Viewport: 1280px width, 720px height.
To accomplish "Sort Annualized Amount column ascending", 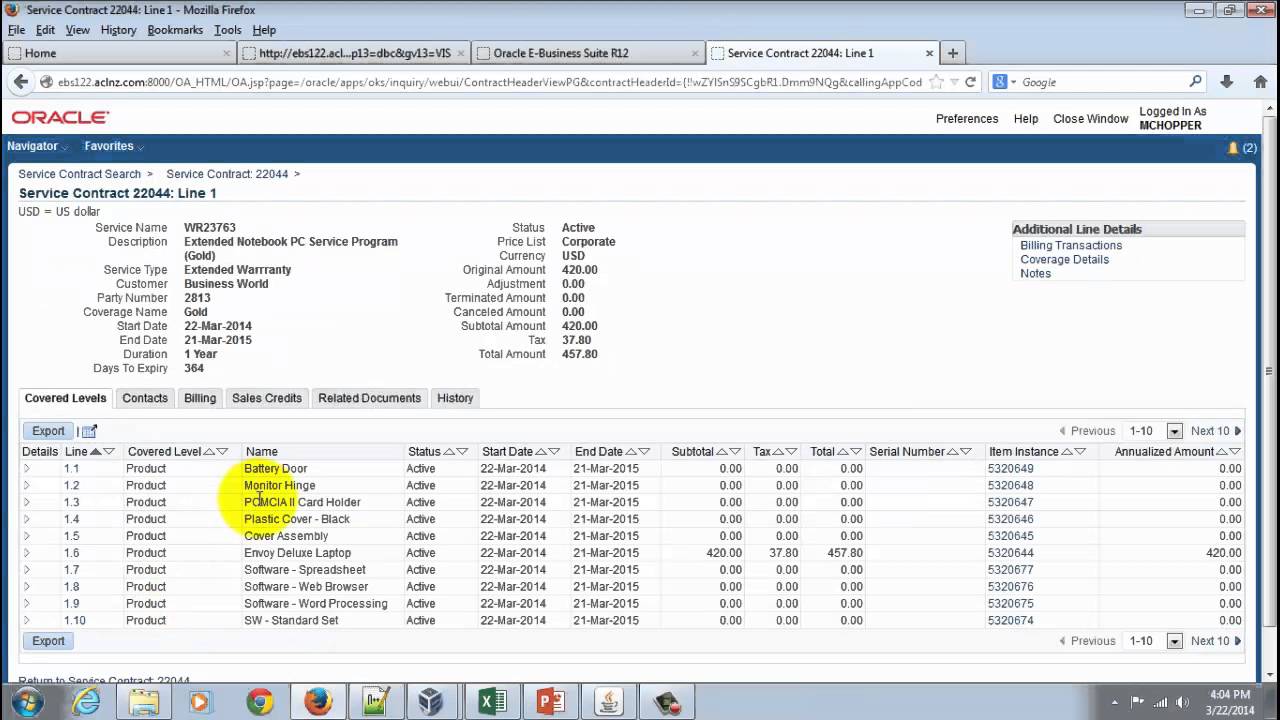I will click(1220, 452).
